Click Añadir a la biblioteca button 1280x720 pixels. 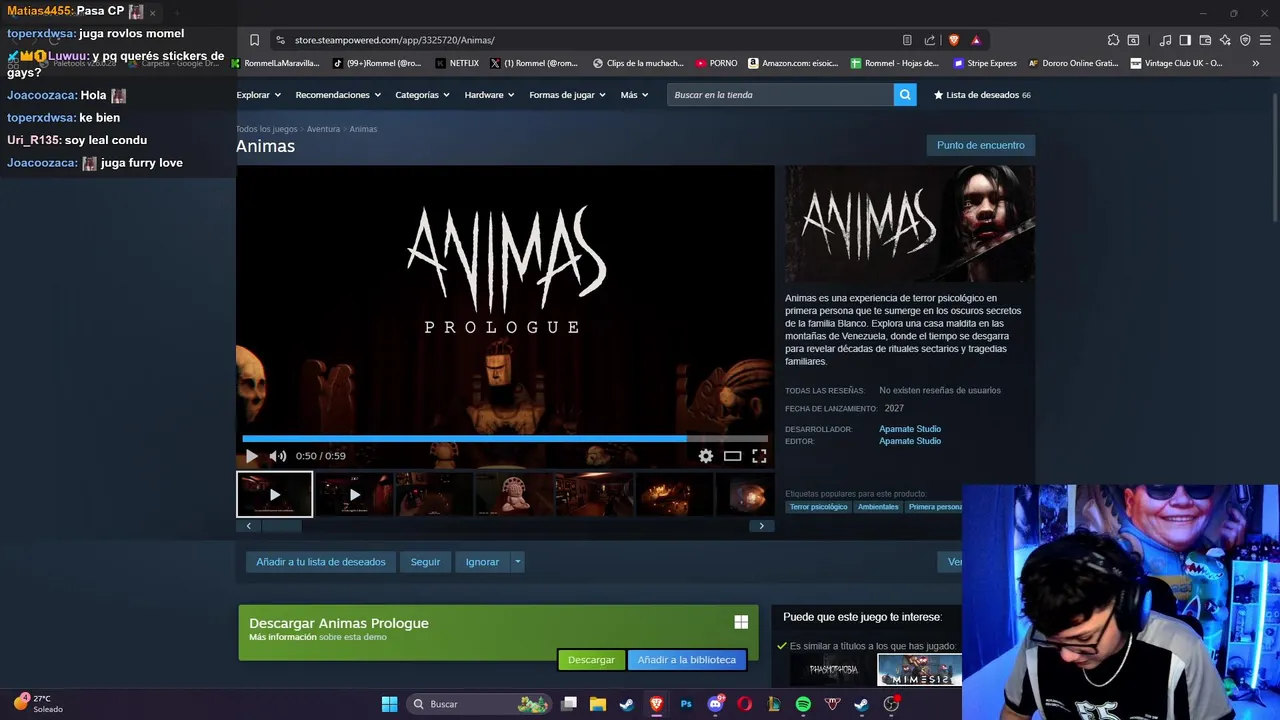point(687,660)
